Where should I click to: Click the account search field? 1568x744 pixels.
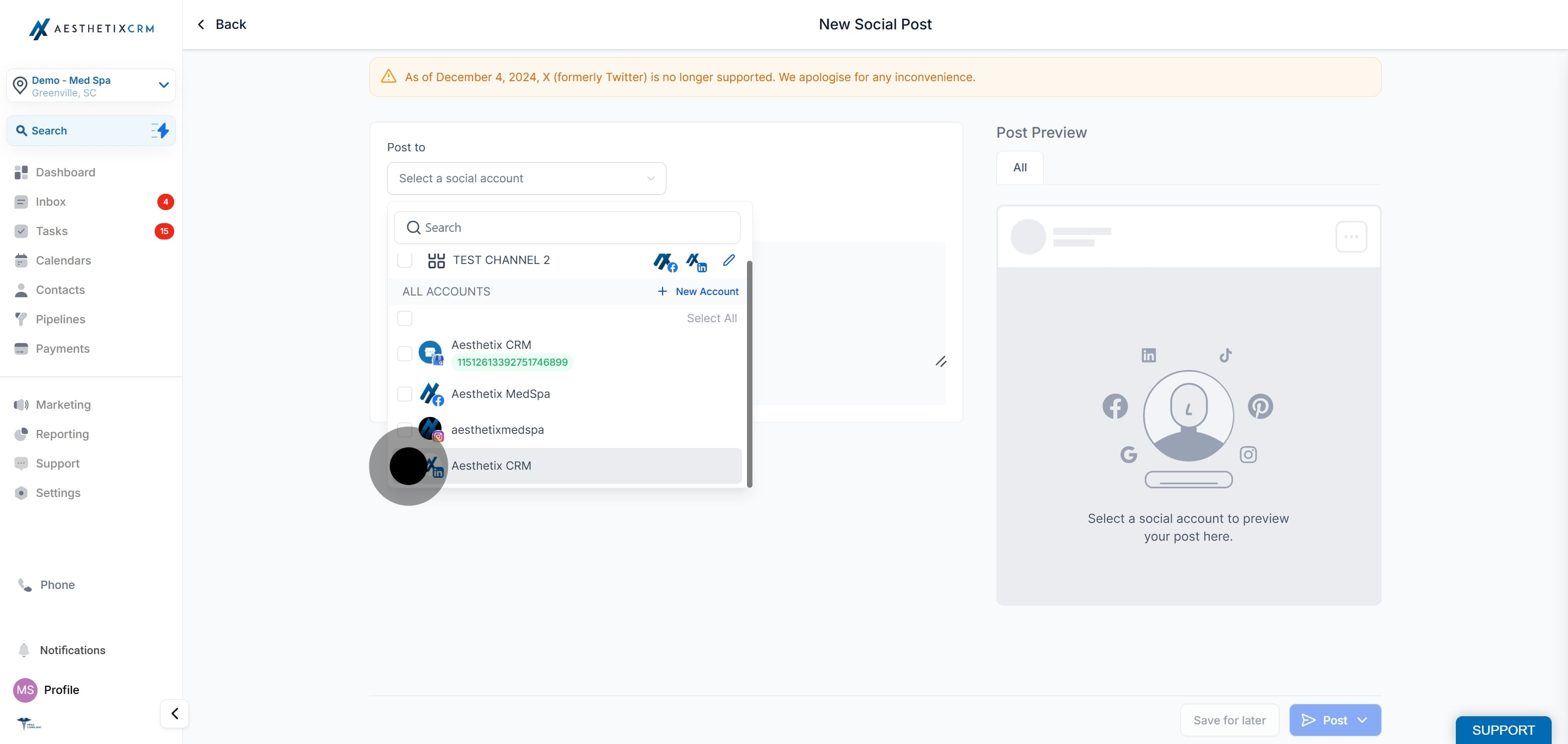[566, 227]
